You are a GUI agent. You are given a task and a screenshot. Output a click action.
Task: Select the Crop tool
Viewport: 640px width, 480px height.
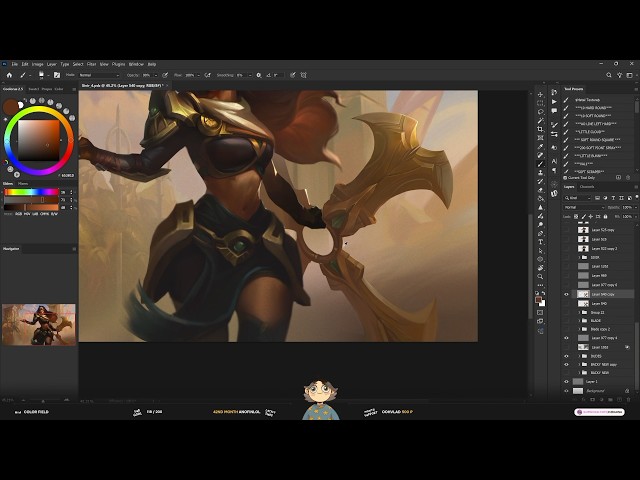click(540, 129)
